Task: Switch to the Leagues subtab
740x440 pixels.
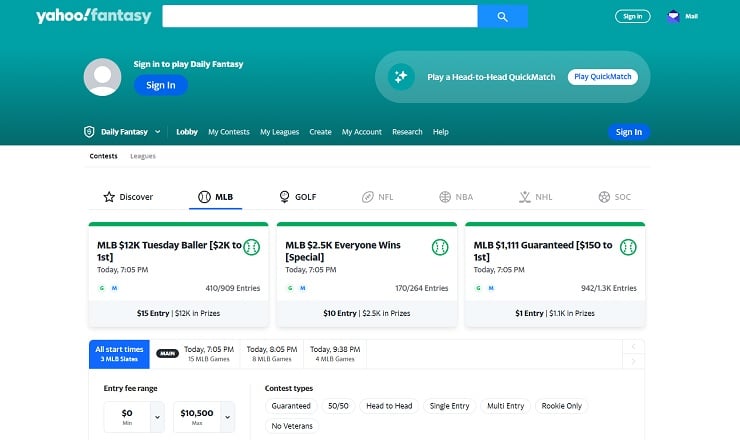Action: click(143, 156)
